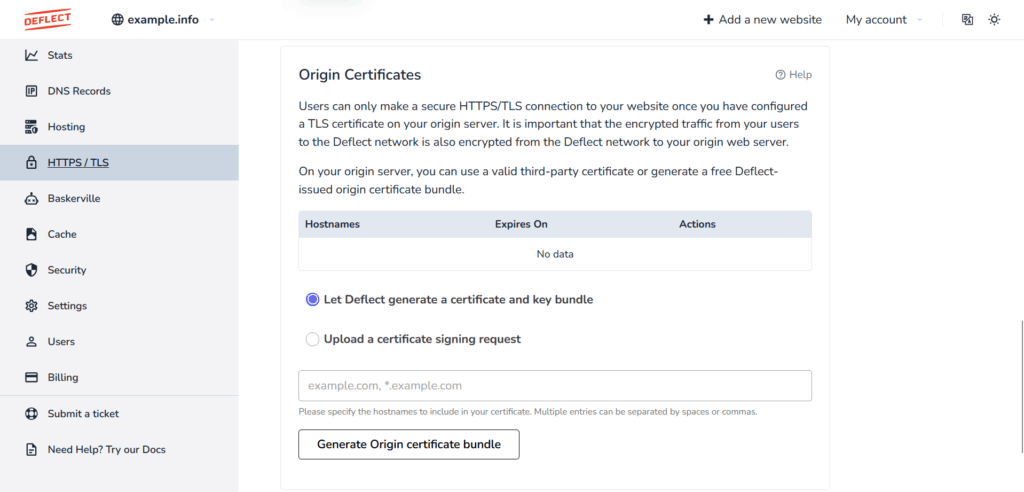The height and width of the screenshot is (492, 1024).
Task: Expand the My account chevron
Action: click(x=920, y=20)
